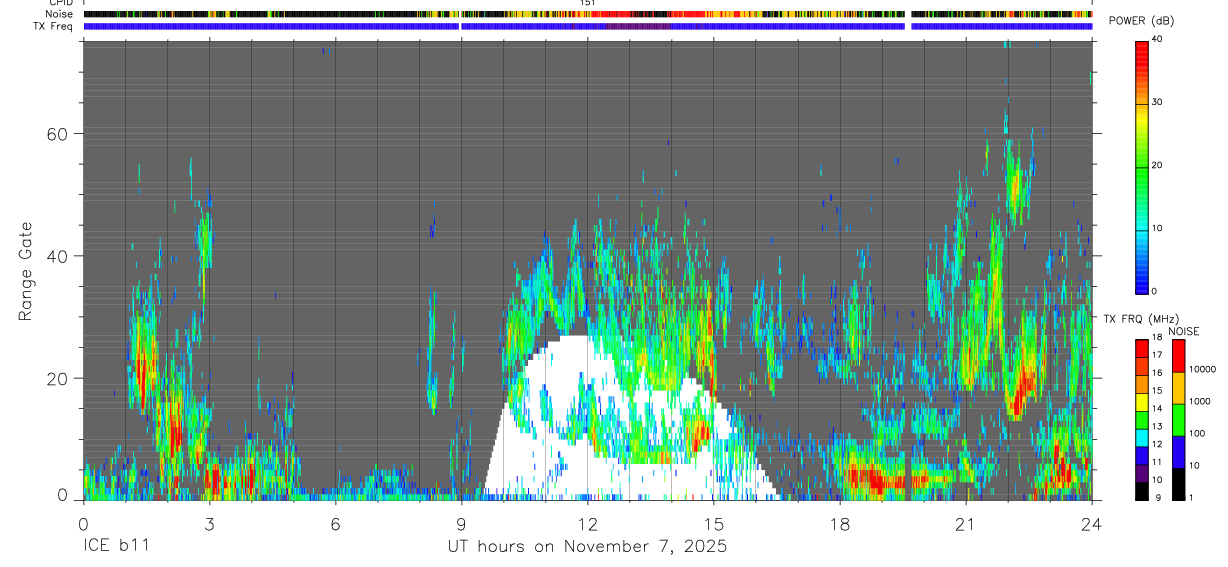Click the NOISE legend color scale bar
This screenshot has width=1228, height=567.
(1179, 420)
